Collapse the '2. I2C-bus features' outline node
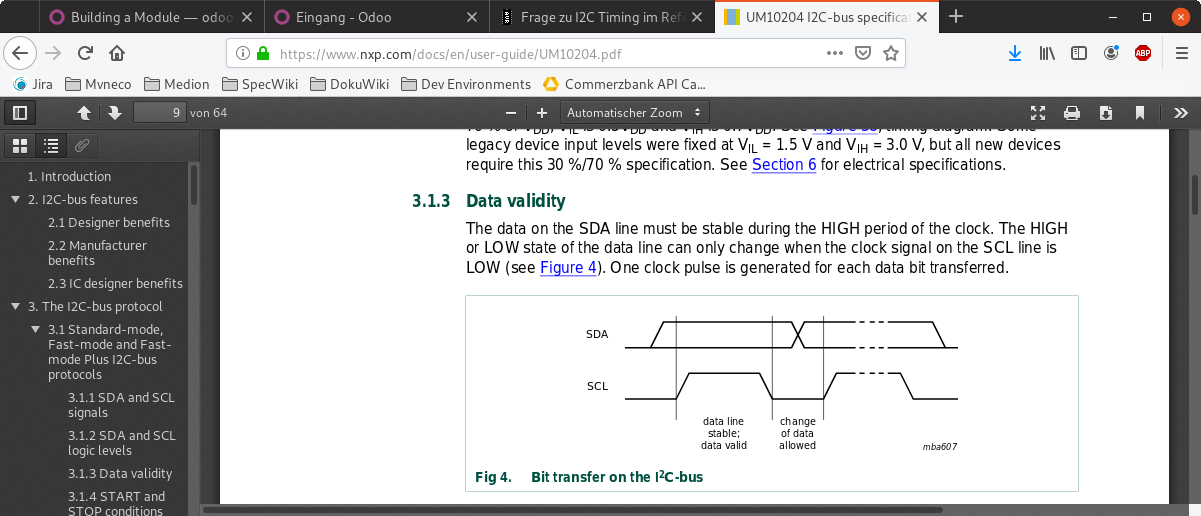This screenshot has height=516, width=1201. coord(15,199)
